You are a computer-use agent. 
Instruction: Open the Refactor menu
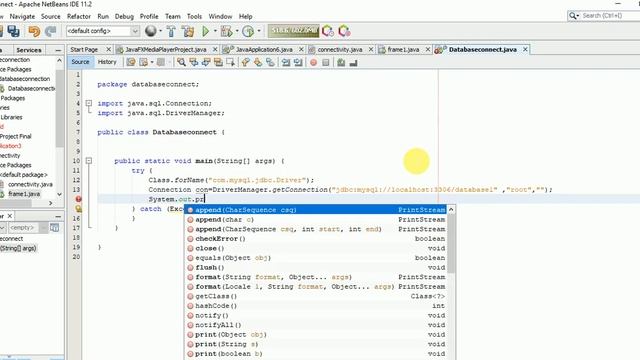coord(79,16)
